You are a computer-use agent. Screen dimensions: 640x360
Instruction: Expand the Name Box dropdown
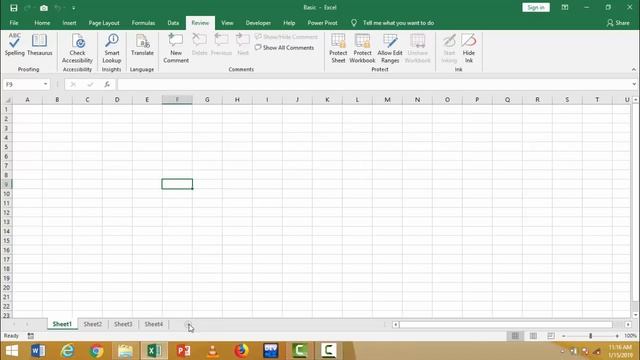(x=45, y=84)
